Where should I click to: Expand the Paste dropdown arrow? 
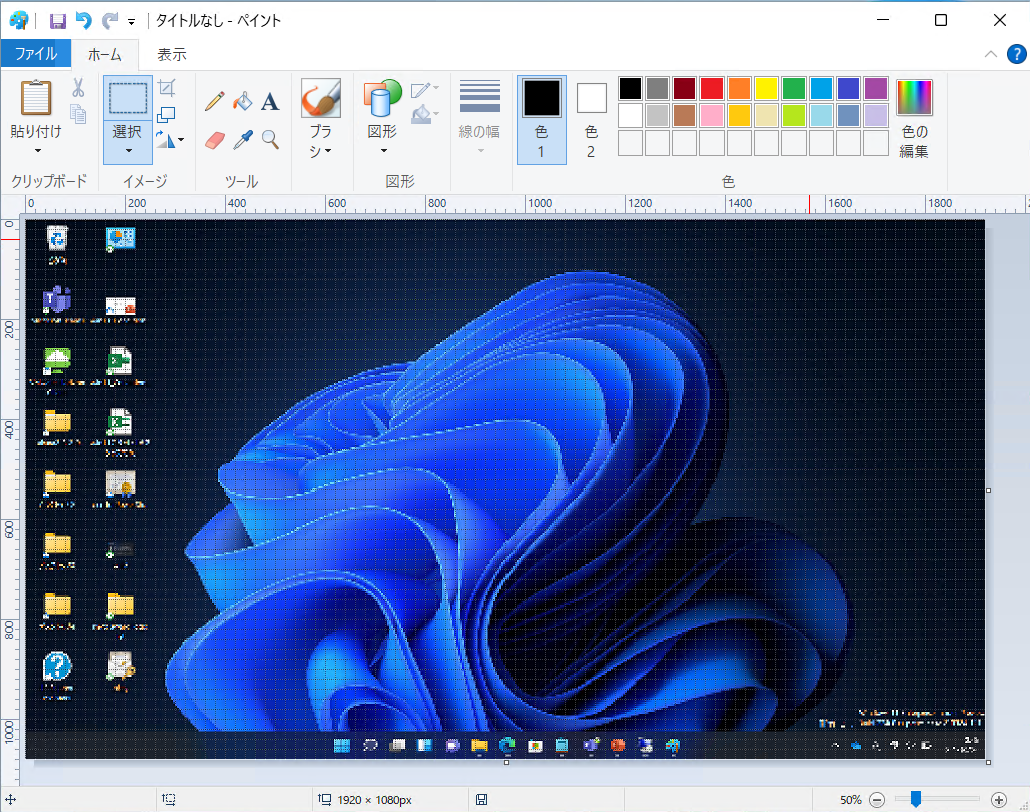37,151
